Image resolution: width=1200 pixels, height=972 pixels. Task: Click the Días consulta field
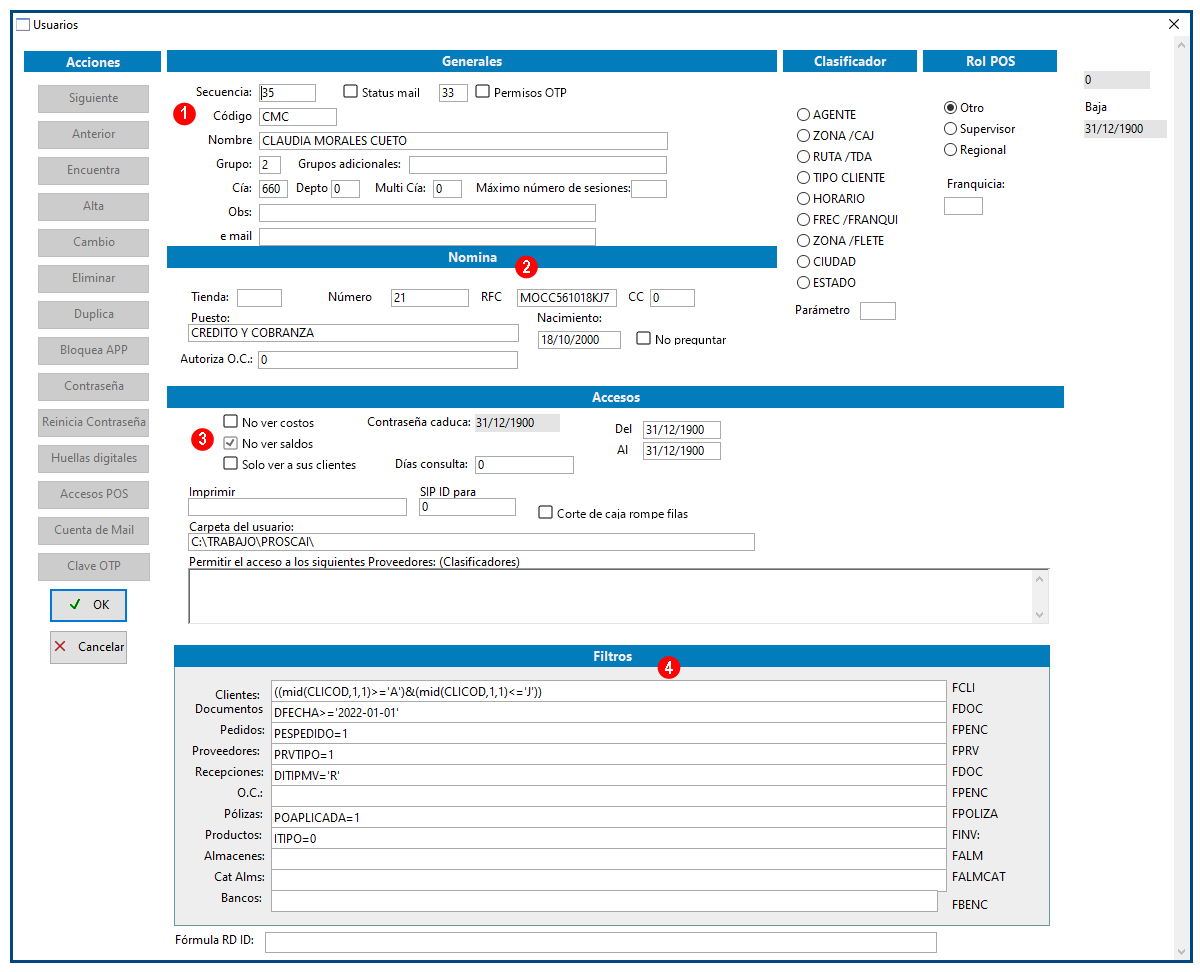524,465
